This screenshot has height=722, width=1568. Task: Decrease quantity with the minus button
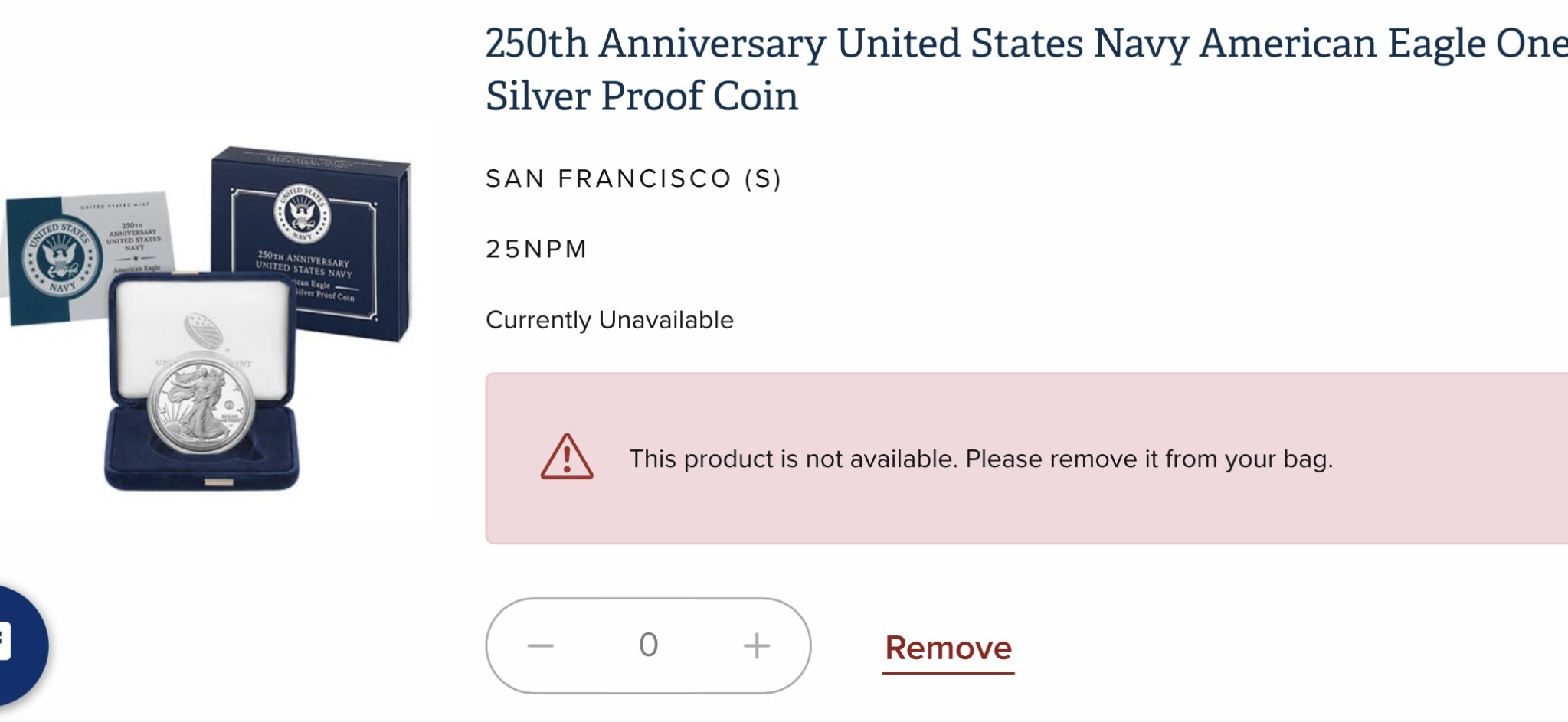[540, 645]
